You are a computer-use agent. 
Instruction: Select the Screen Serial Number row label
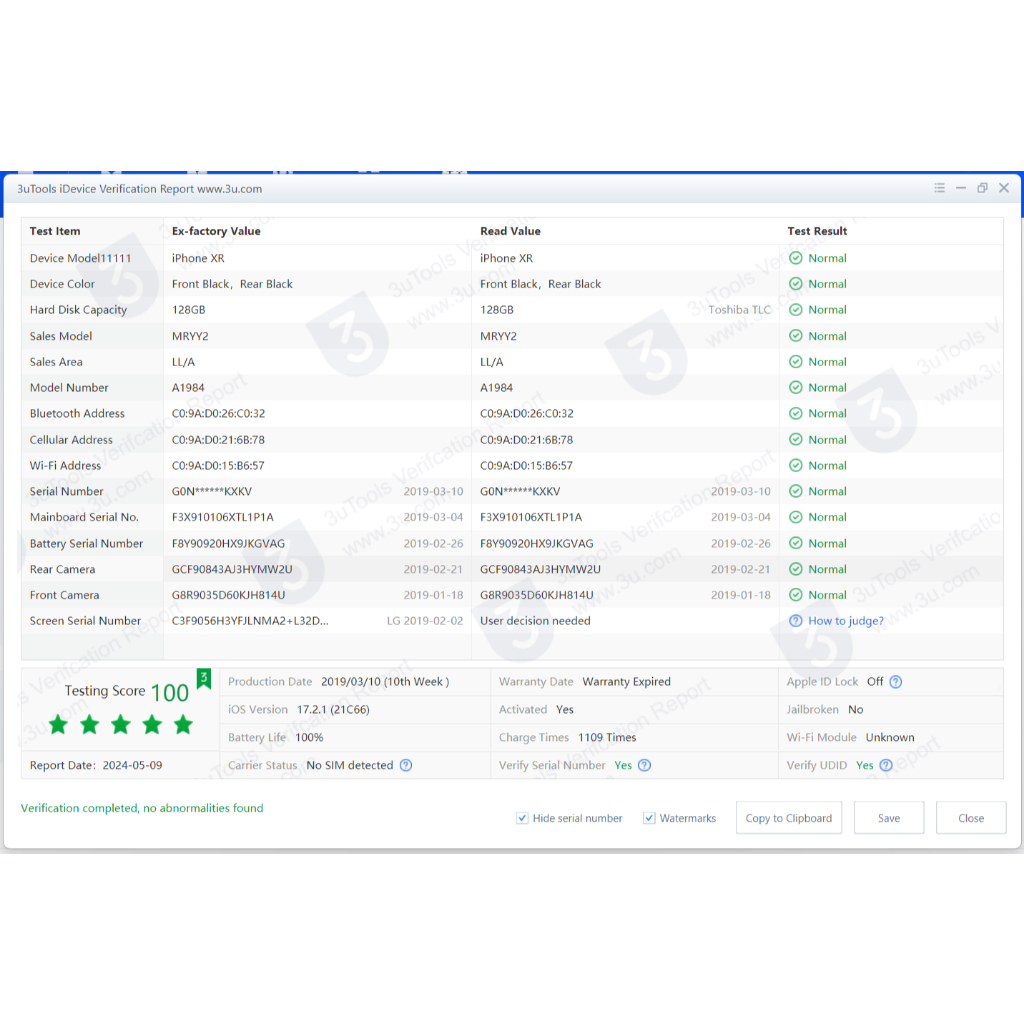pos(85,621)
